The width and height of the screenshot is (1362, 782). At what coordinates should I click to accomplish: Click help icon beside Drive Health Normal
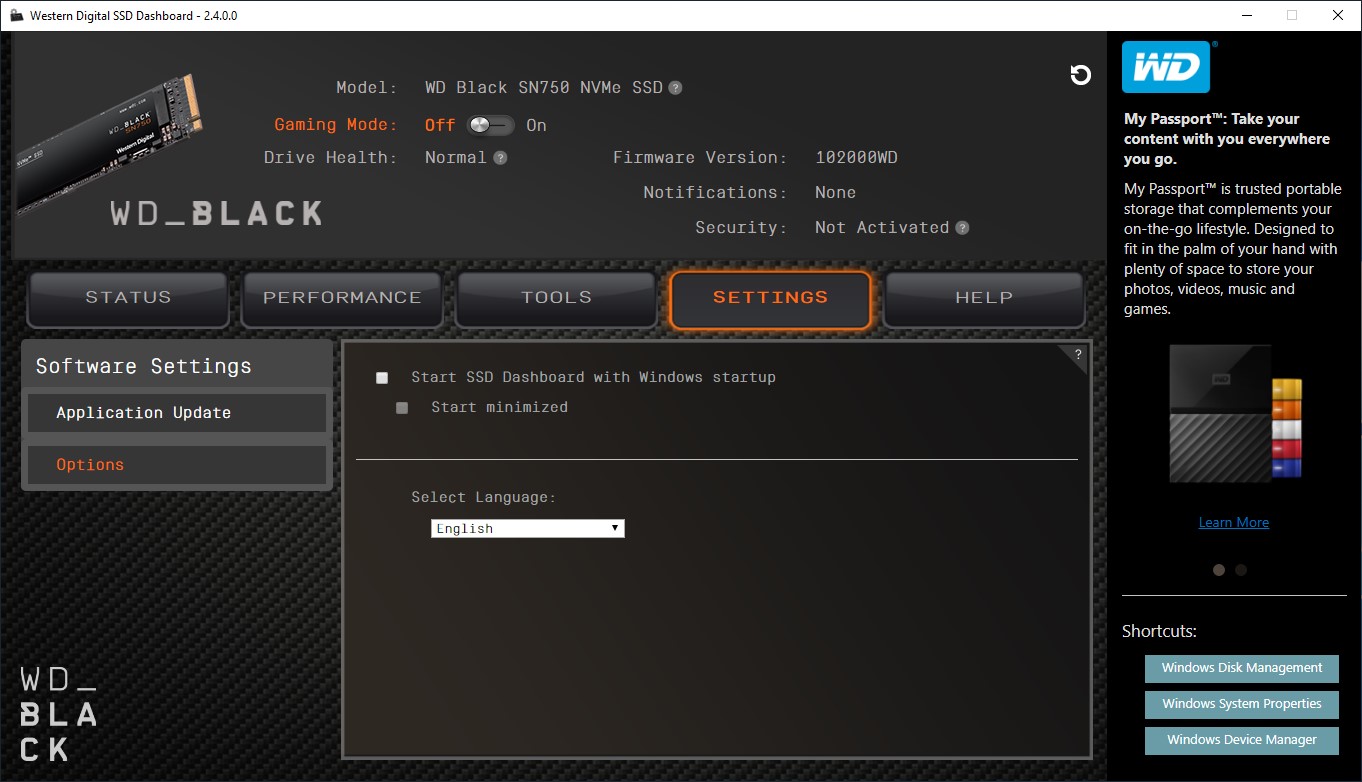click(500, 158)
